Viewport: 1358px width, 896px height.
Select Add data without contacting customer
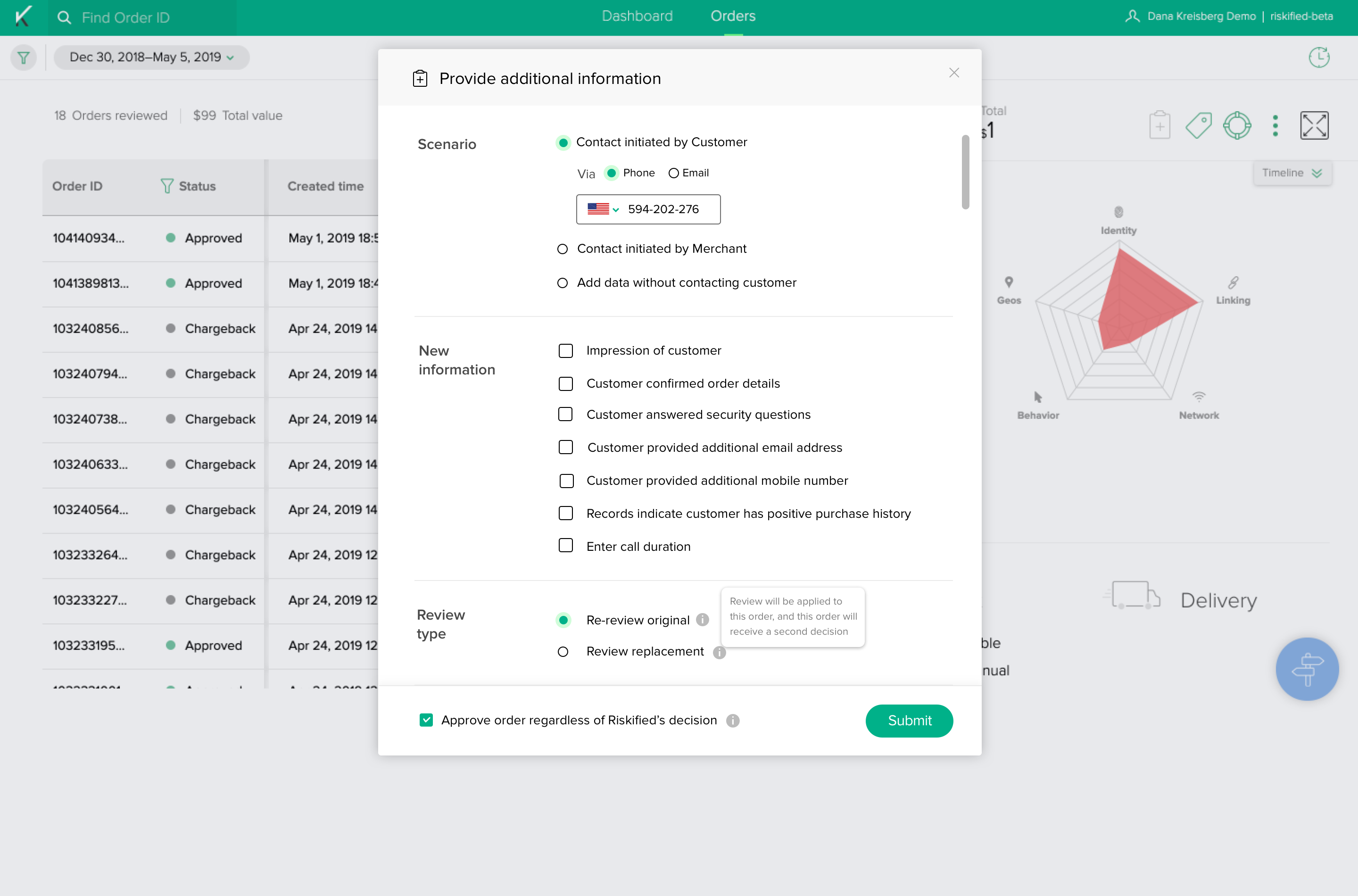[562, 283]
